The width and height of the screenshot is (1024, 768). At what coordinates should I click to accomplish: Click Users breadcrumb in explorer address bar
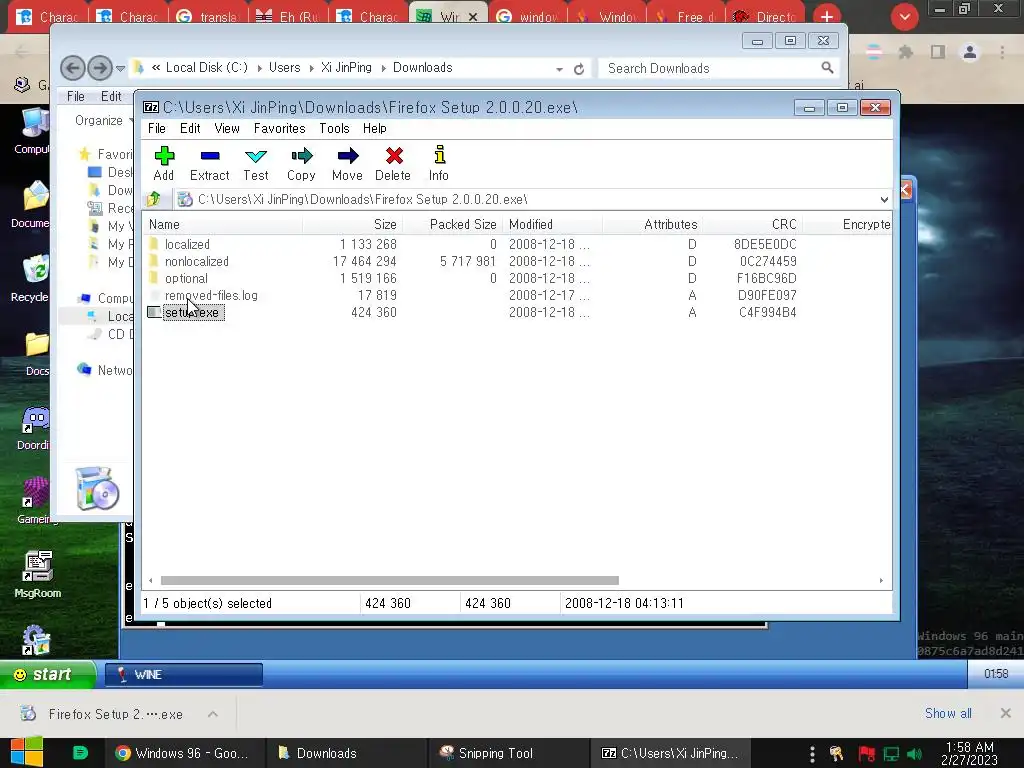pyautogui.click(x=285, y=67)
